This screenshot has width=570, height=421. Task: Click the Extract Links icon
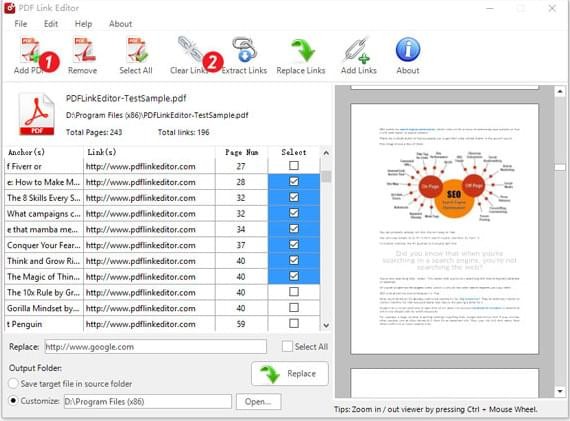click(x=244, y=50)
